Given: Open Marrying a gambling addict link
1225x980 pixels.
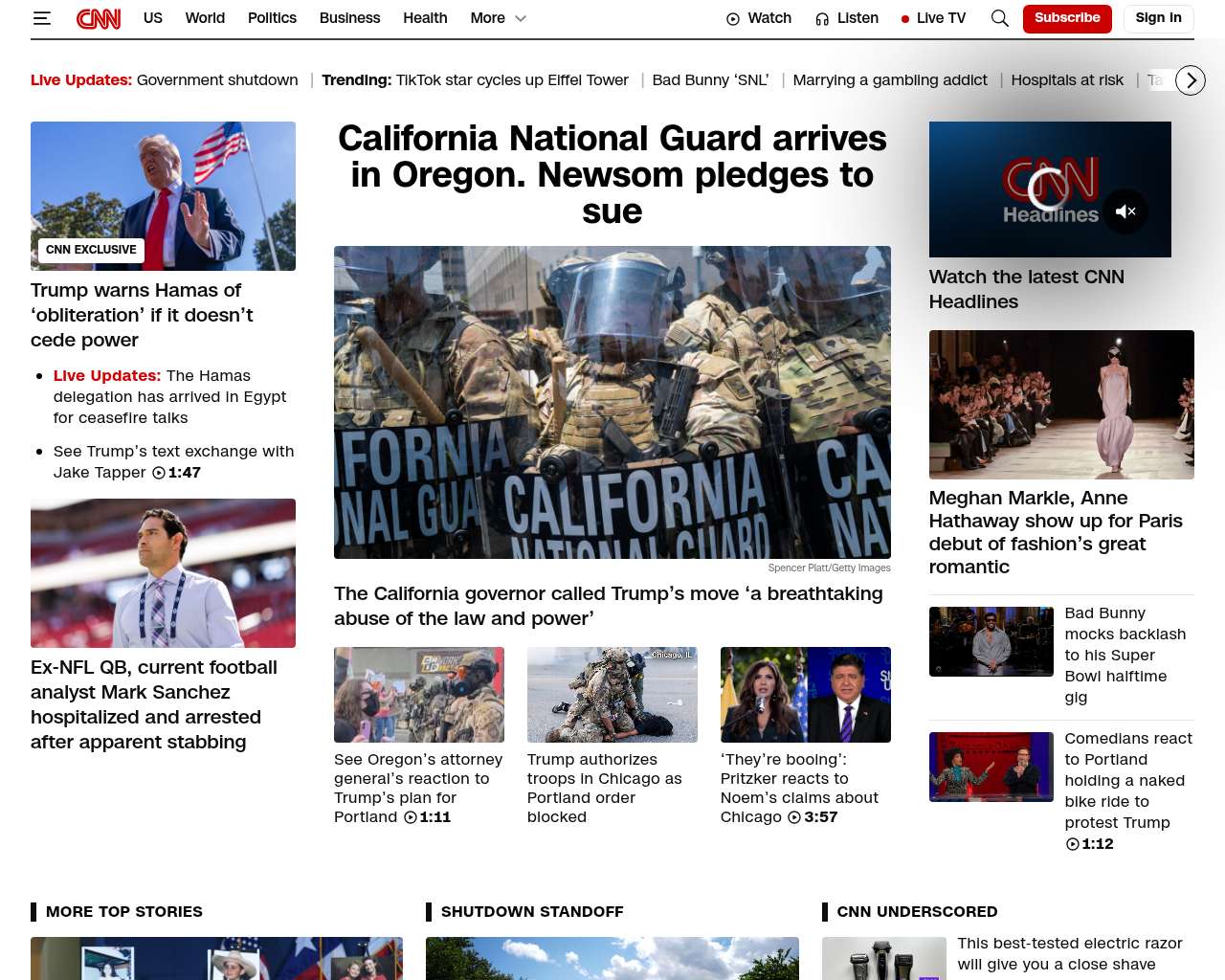Looking at the screenshot, I should point(890,80).
